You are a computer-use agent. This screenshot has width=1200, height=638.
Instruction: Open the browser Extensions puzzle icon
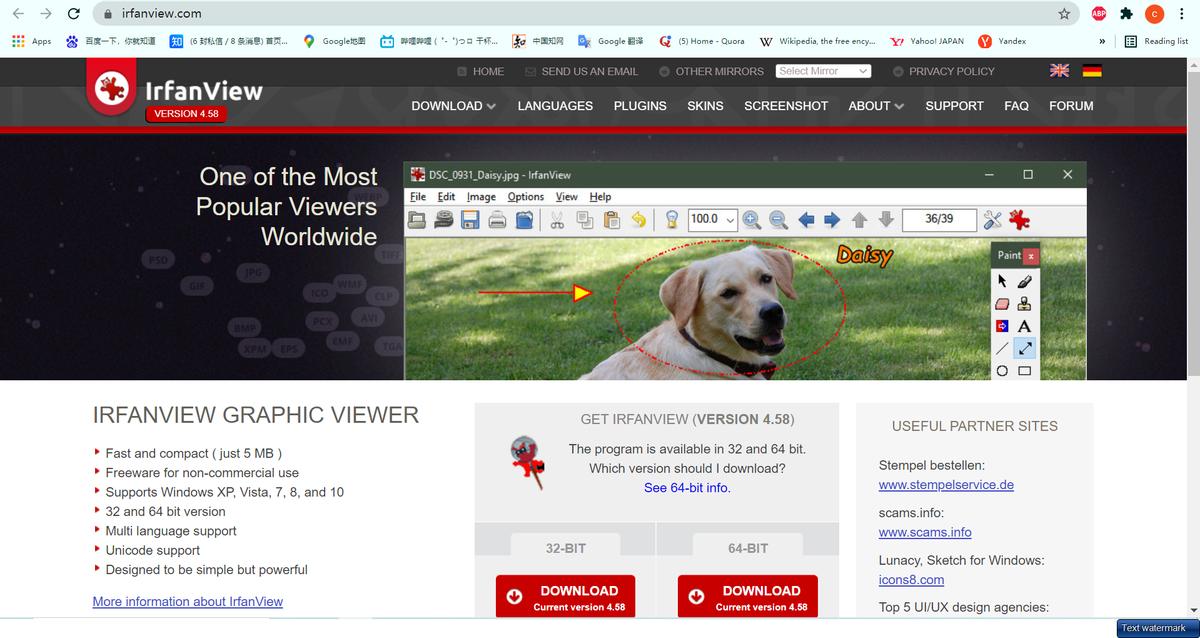click(x=1126, y=14)
